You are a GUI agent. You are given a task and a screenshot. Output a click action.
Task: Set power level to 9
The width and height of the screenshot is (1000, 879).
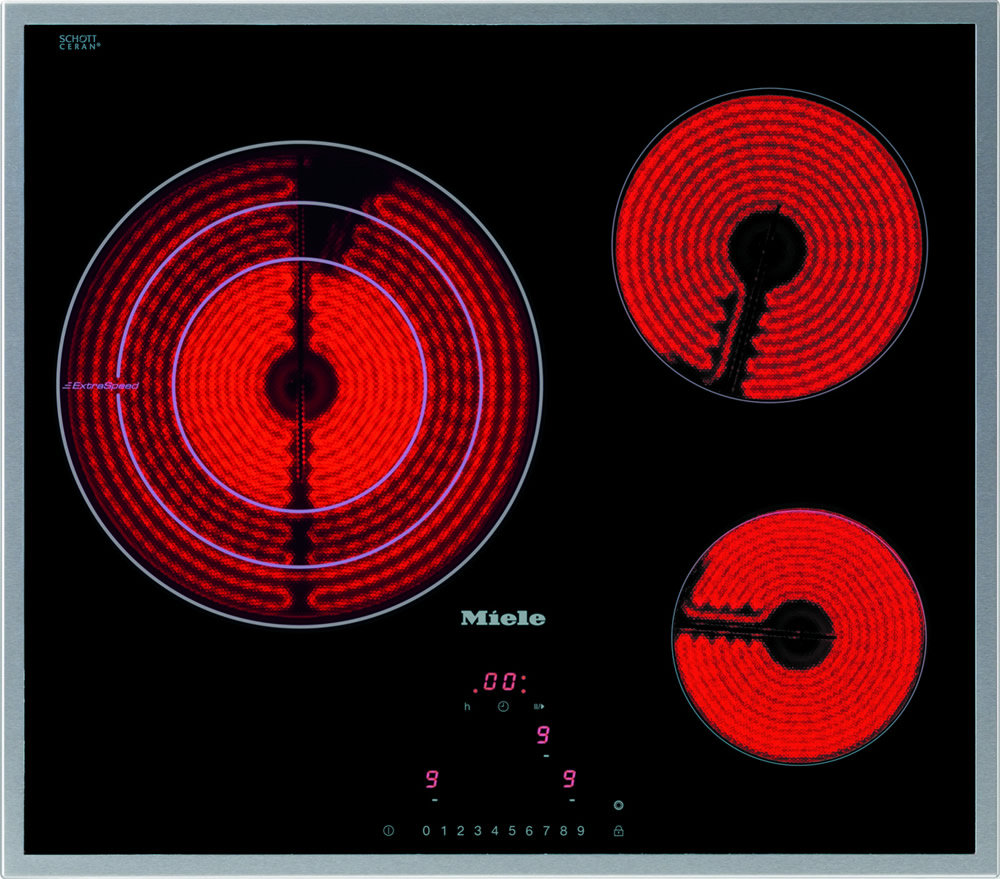580,831
